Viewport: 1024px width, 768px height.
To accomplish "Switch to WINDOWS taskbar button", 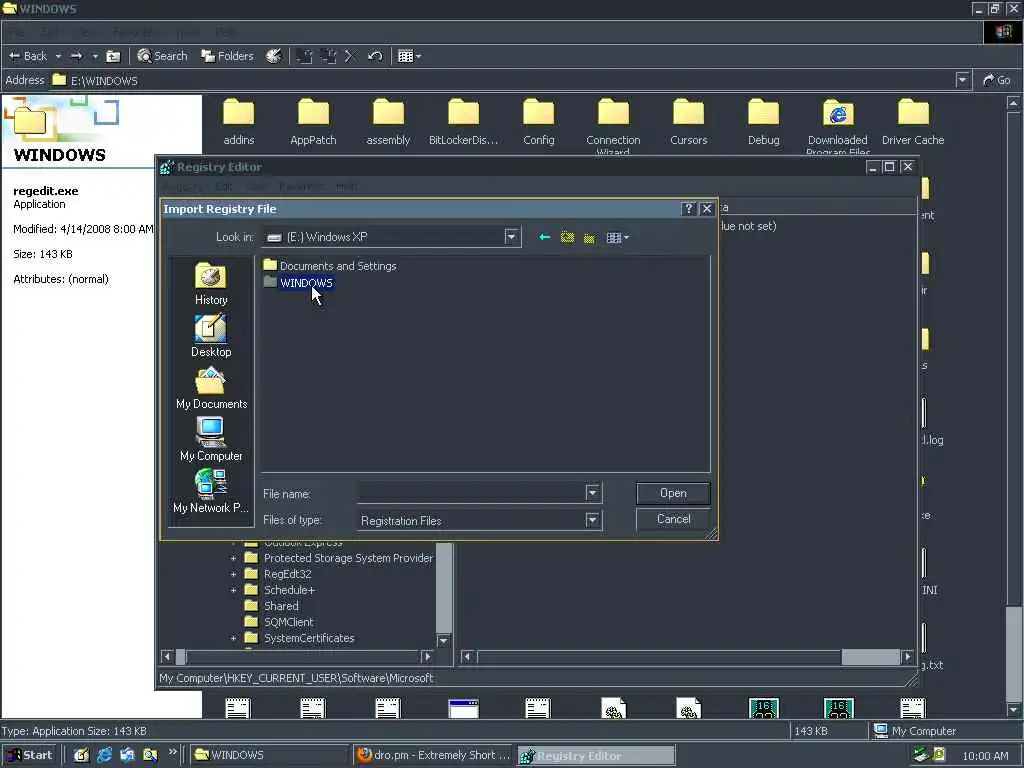I will (269, 755).
